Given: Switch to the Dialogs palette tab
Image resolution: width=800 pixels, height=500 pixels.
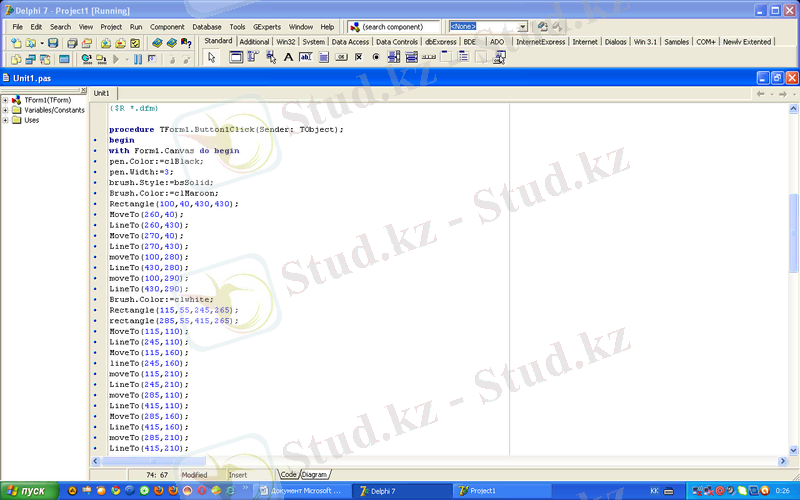Looking at the screenshot, I should click(x=615, y=42).
